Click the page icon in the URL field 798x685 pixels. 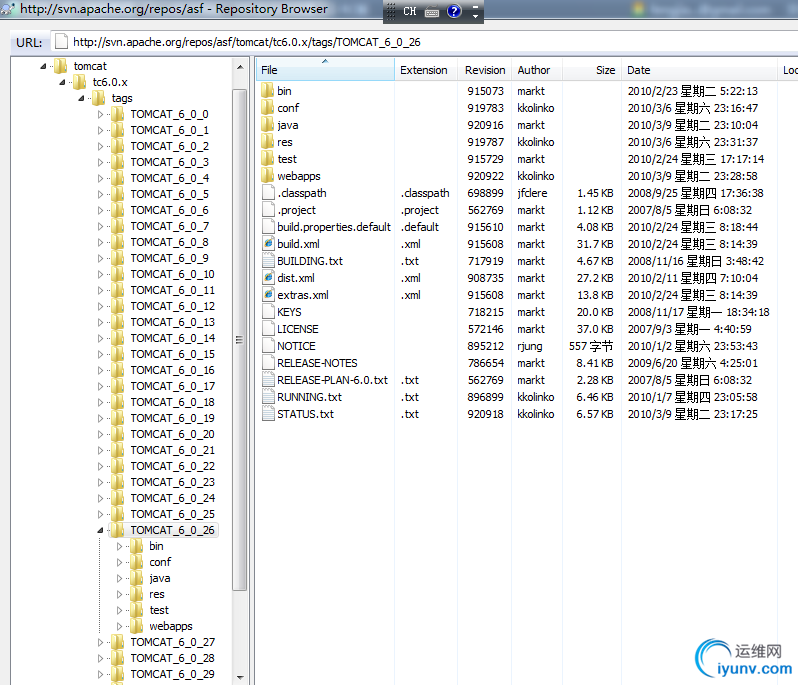click(61, 42)
